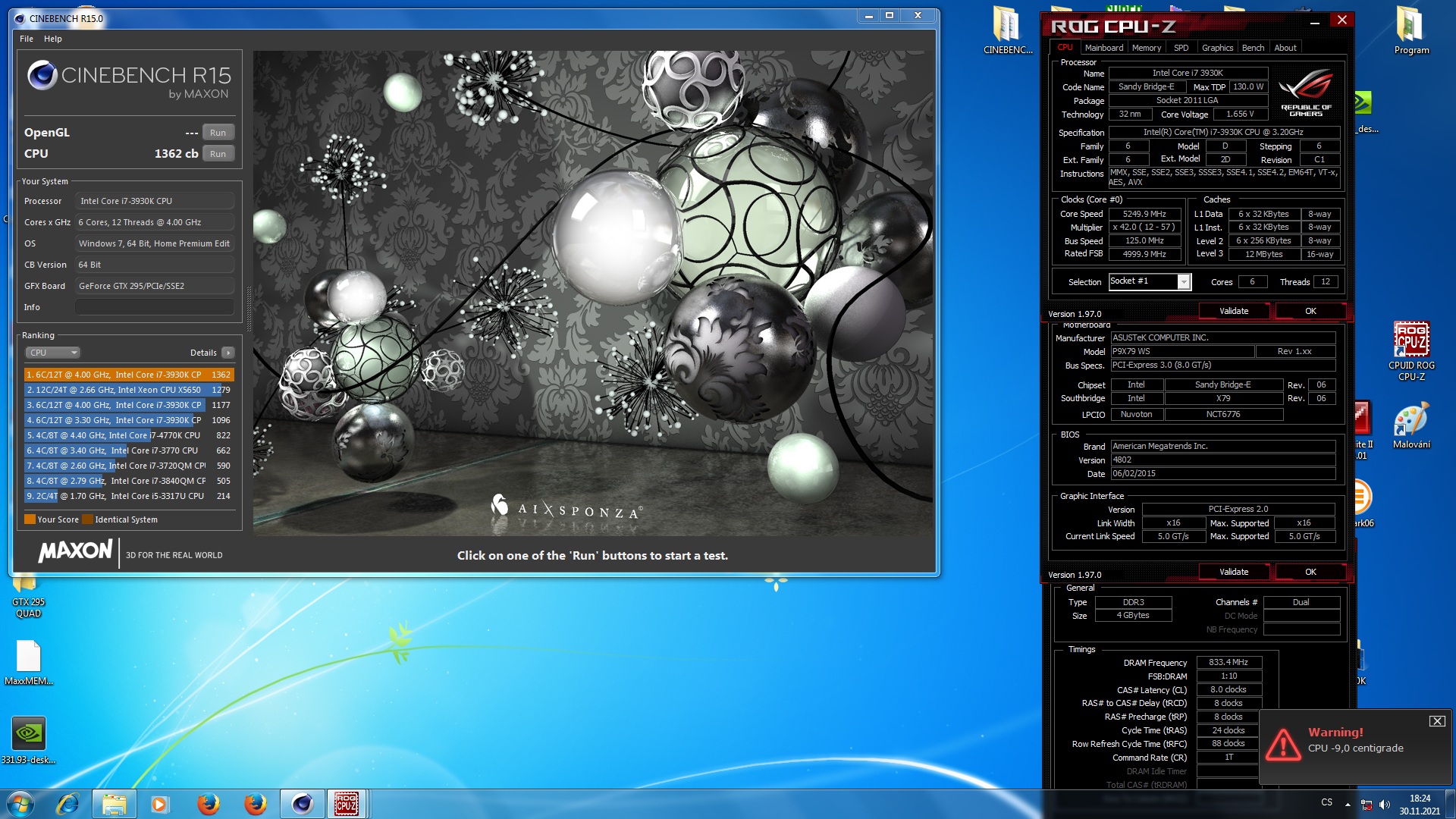Screen dimensions: 1456x819
Task: Click the Identical System legend swatch
Action: click(87, 519)
